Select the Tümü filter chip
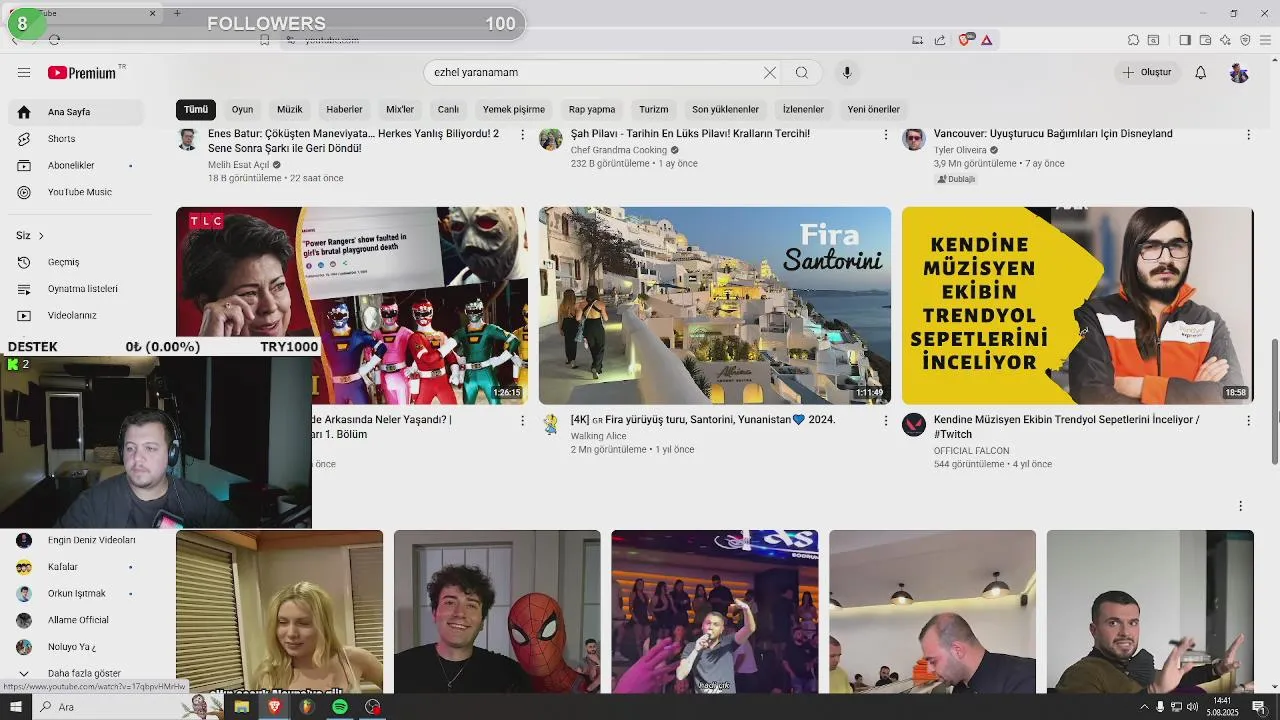The width and height of the screenshot is (1280, 720). click(x=196, y=109)
